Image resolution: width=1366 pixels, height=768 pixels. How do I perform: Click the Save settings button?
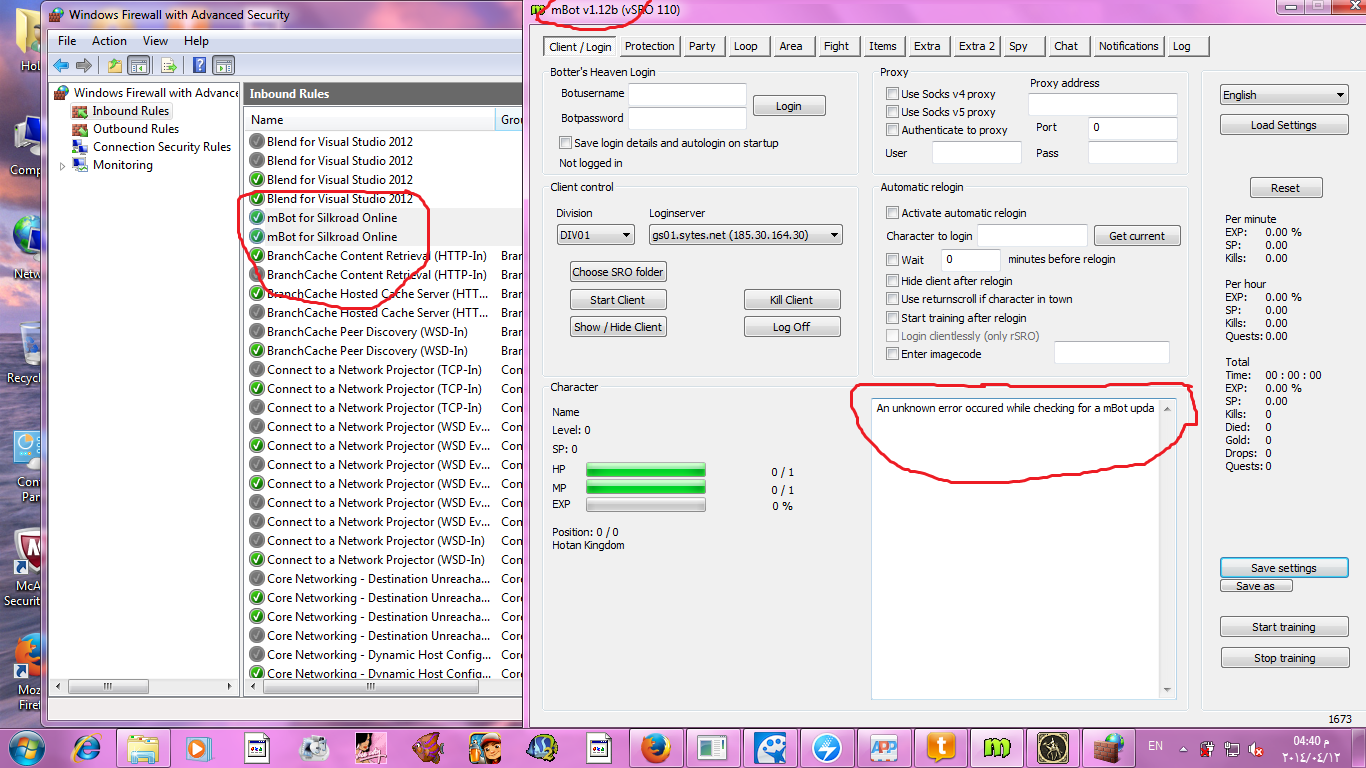1284,568
